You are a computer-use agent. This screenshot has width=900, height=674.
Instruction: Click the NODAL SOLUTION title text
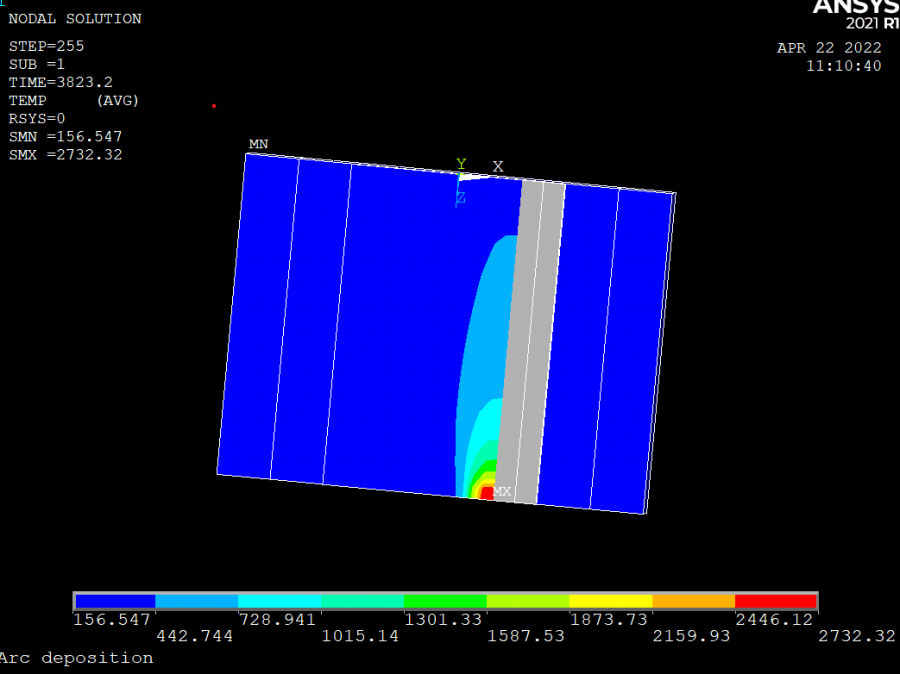pyautogui.click(x=75, y=19)
